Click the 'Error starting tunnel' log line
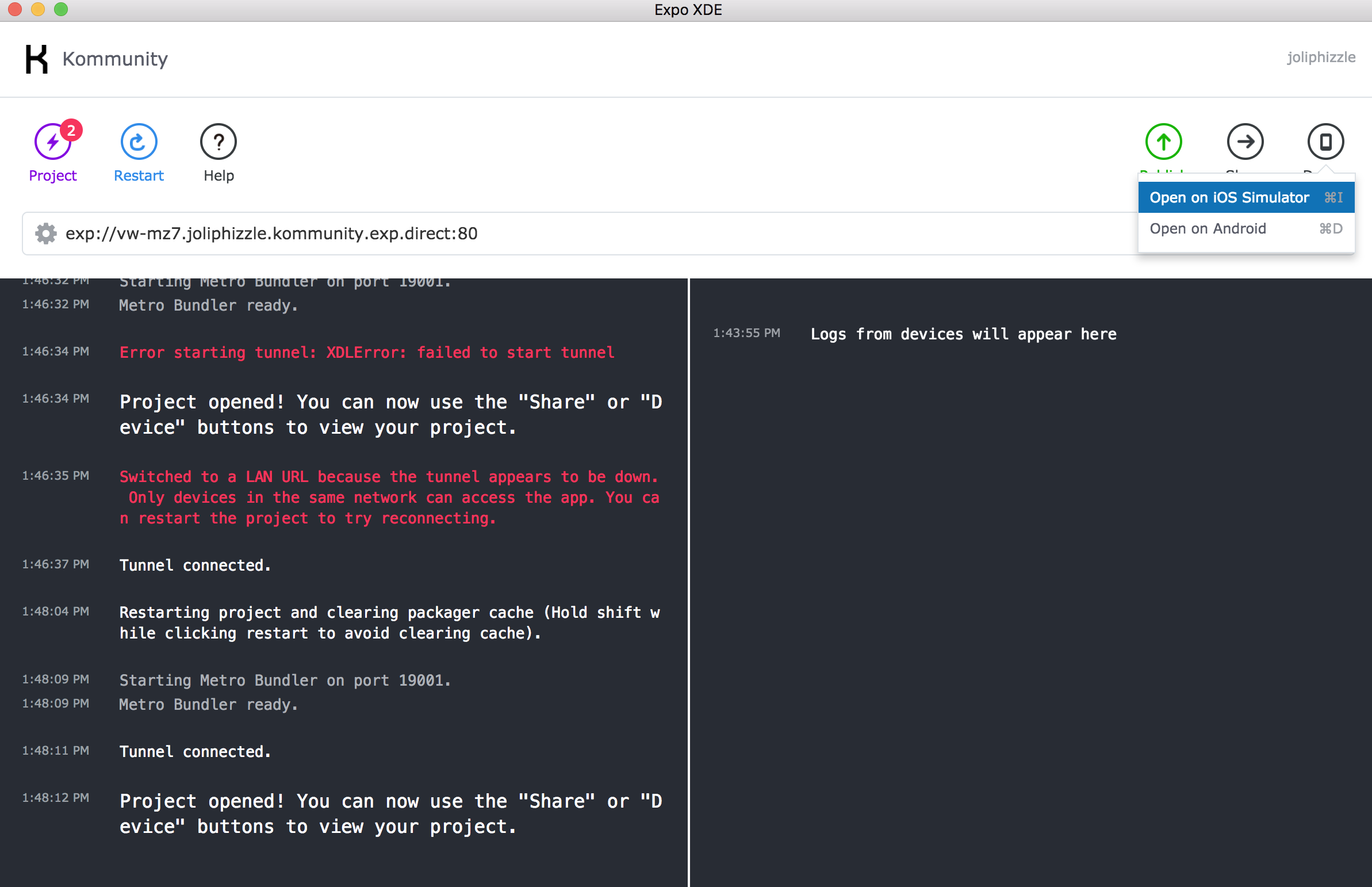 [x=367, y=352]
